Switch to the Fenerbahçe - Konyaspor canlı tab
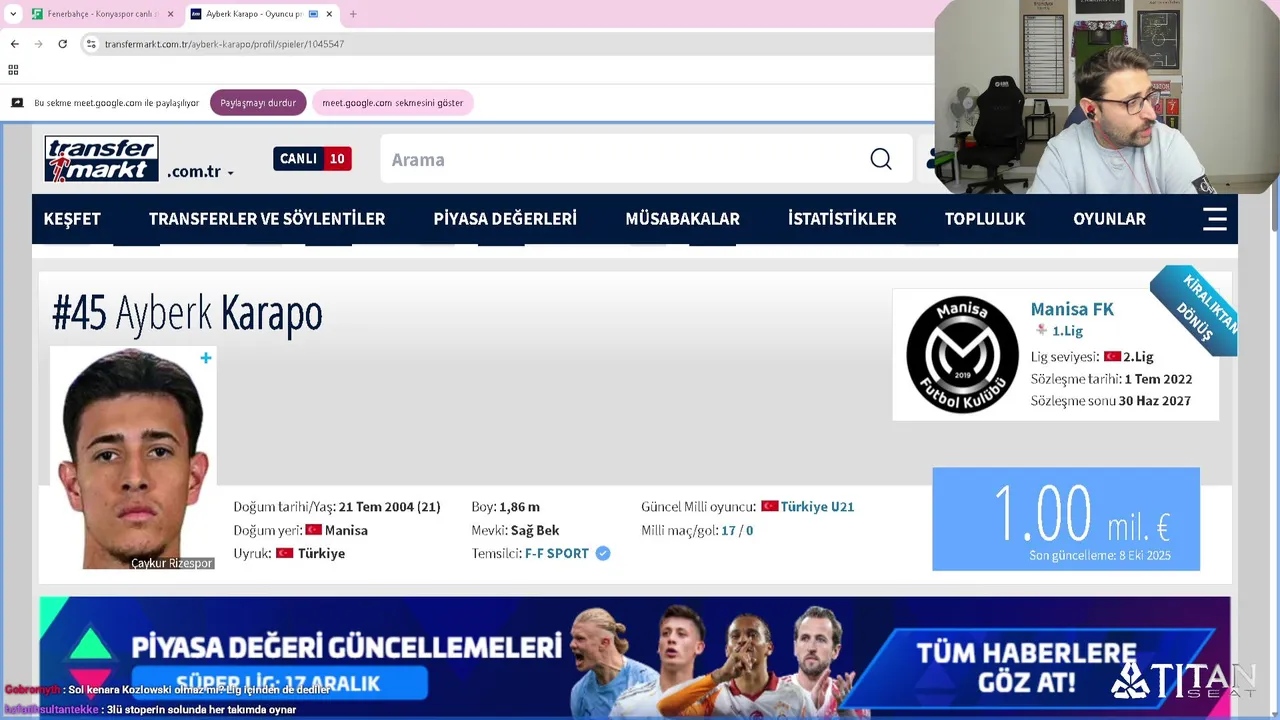This screenshot has height=720, width=1280. coord(102,14)
